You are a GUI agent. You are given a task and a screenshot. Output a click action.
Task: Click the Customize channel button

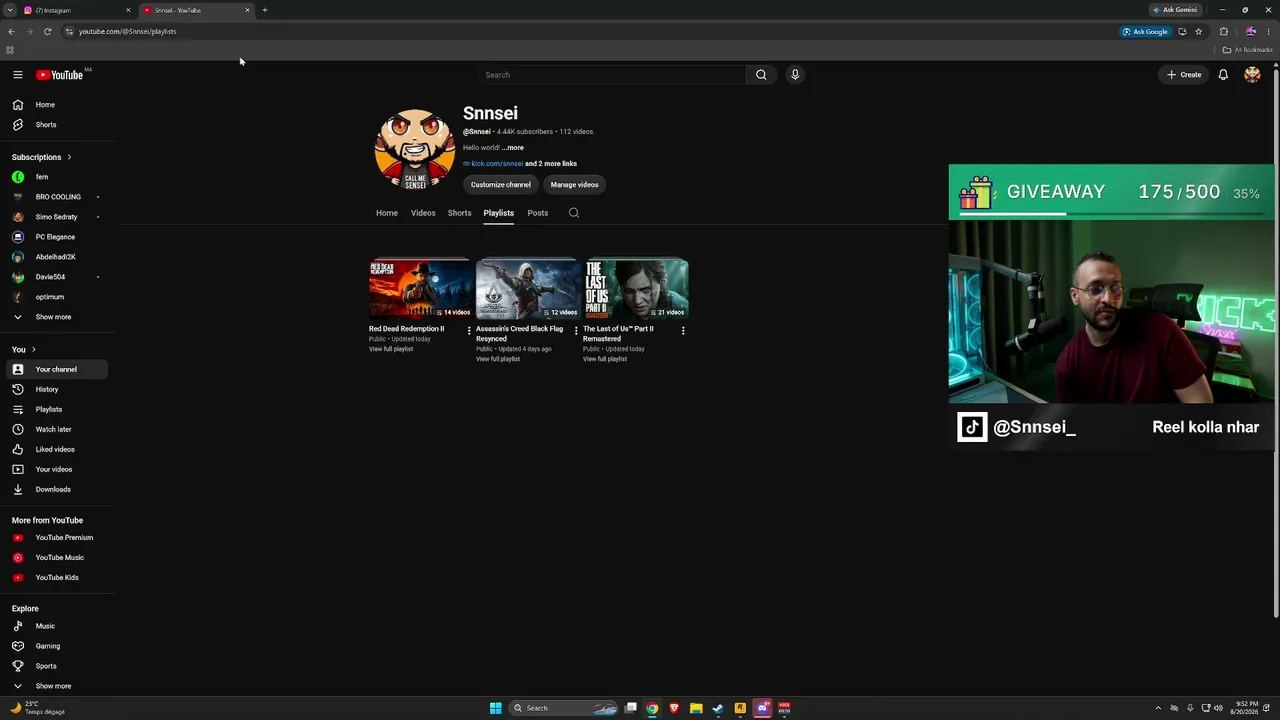[501, 185]
